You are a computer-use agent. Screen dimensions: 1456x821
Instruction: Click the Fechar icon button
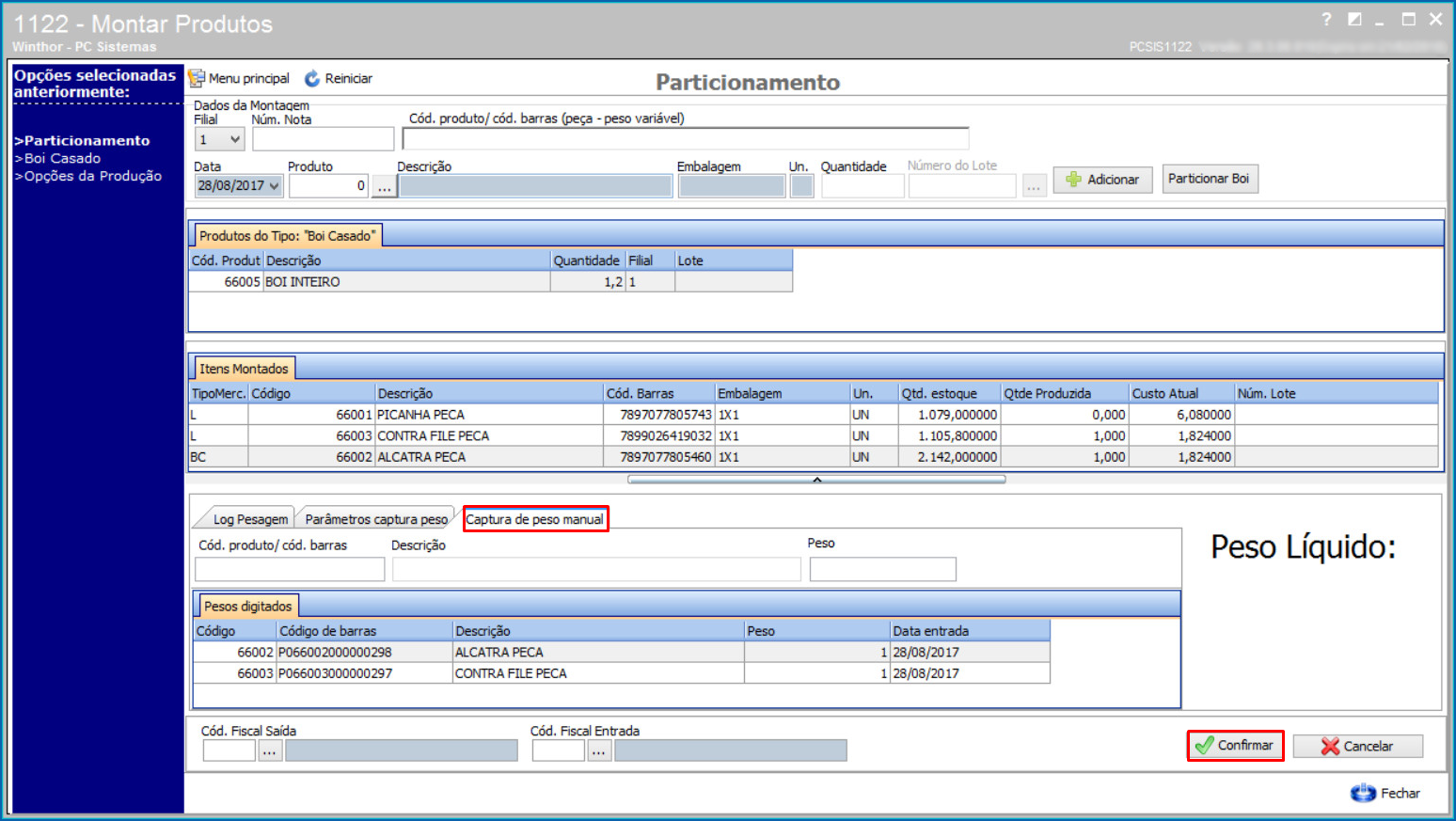click(1385, 793)
